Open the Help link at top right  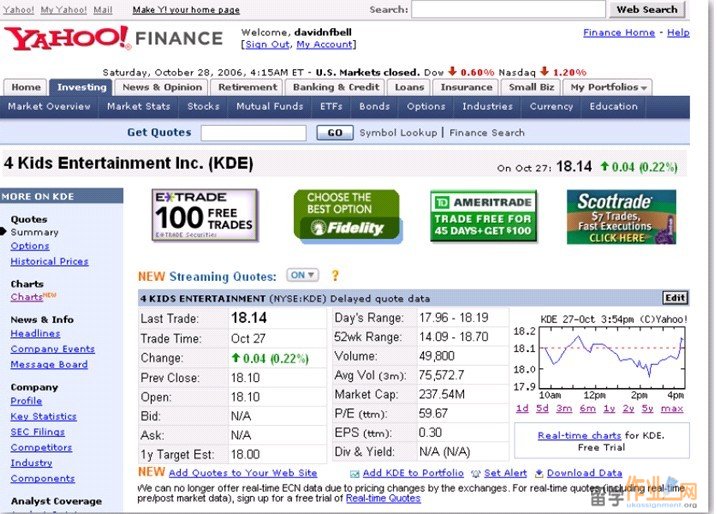tap(678, 32)
